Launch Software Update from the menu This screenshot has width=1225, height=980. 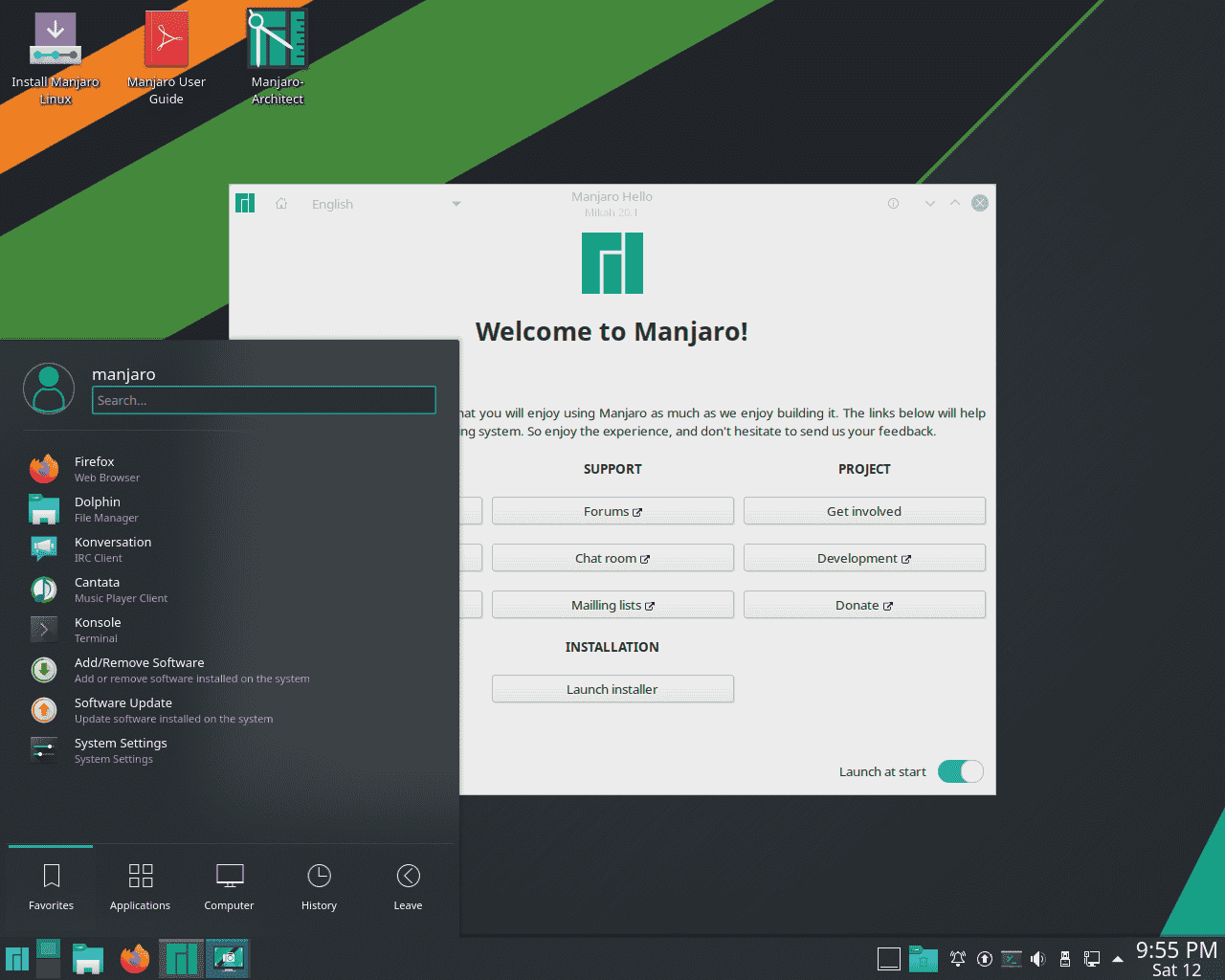pyautogui.click(x=122, y=709)
